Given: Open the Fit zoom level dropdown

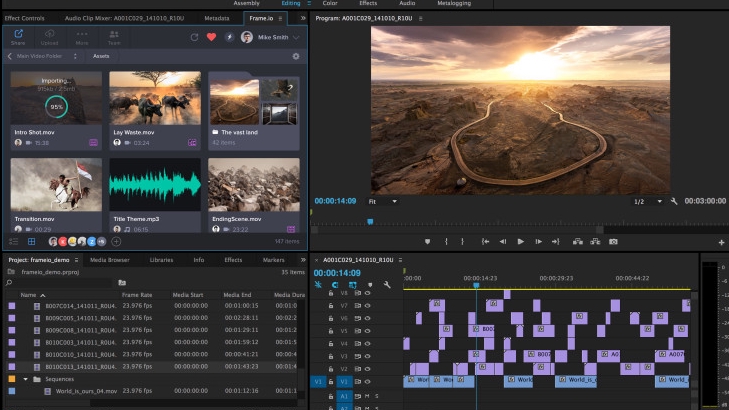Looking at the screenshot, I should [381, 201].
